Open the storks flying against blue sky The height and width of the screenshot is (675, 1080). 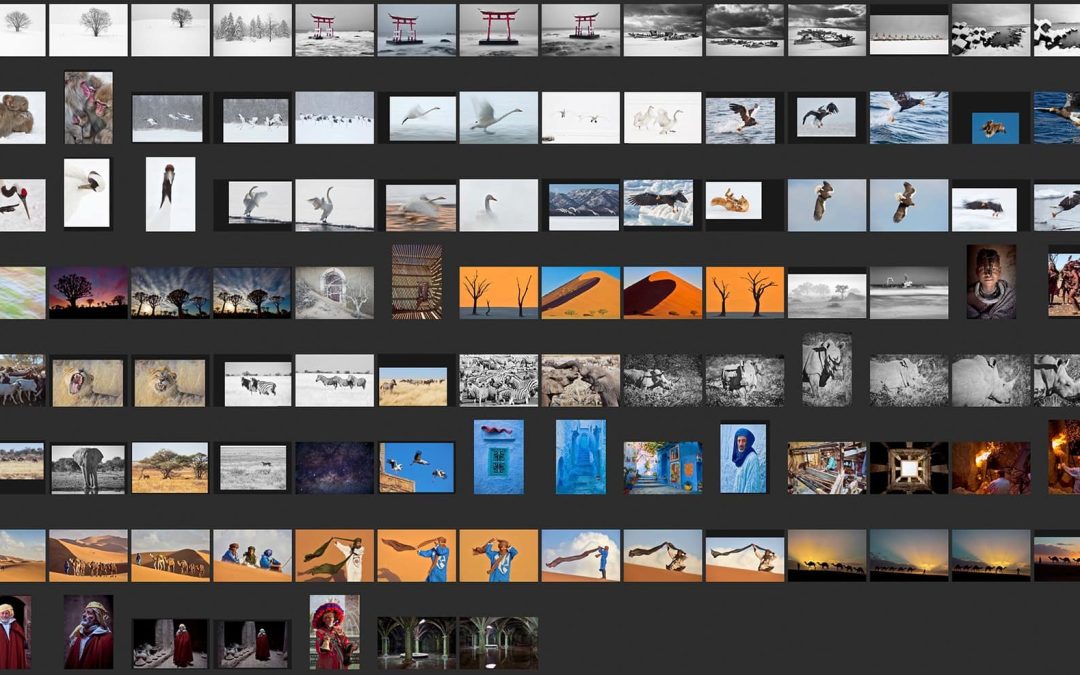417,468
